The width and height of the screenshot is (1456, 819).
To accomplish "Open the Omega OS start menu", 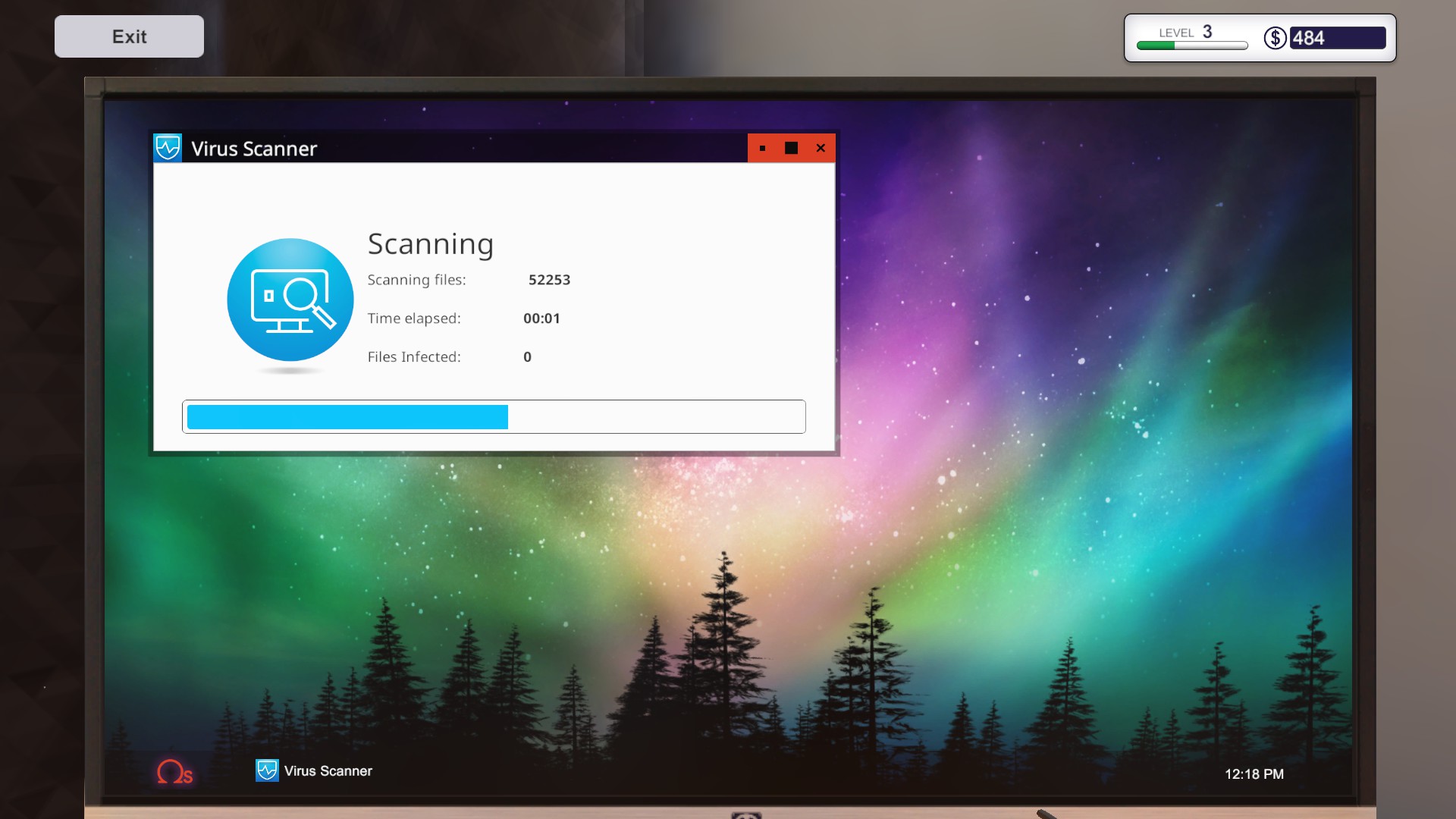I will pyautogui.click(x=174, y=772).
